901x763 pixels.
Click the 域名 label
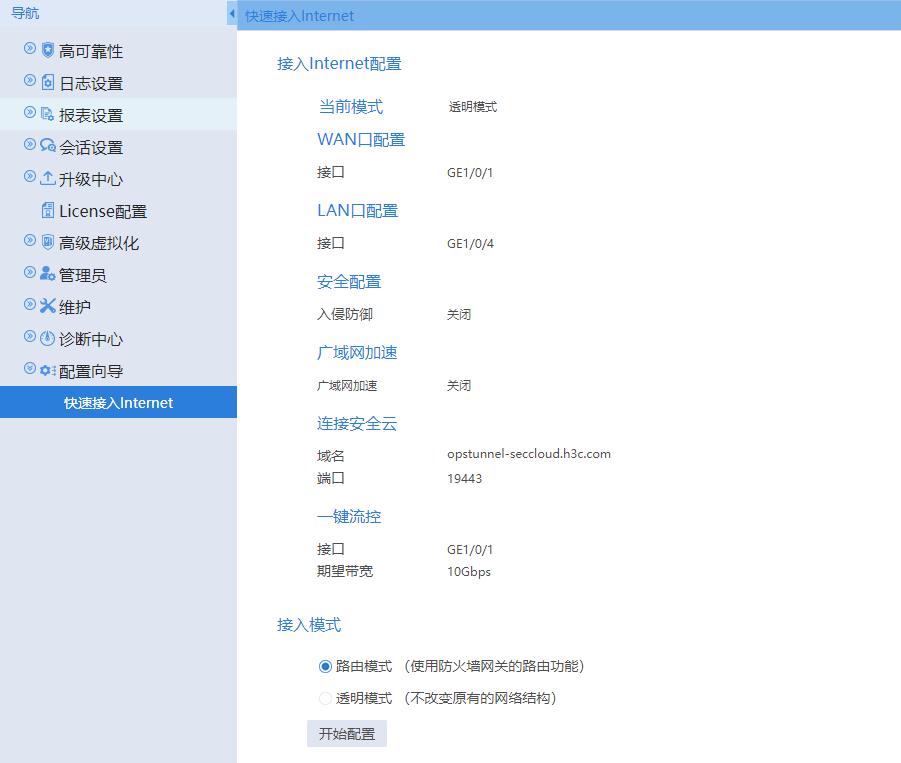(x=331, y=456)
